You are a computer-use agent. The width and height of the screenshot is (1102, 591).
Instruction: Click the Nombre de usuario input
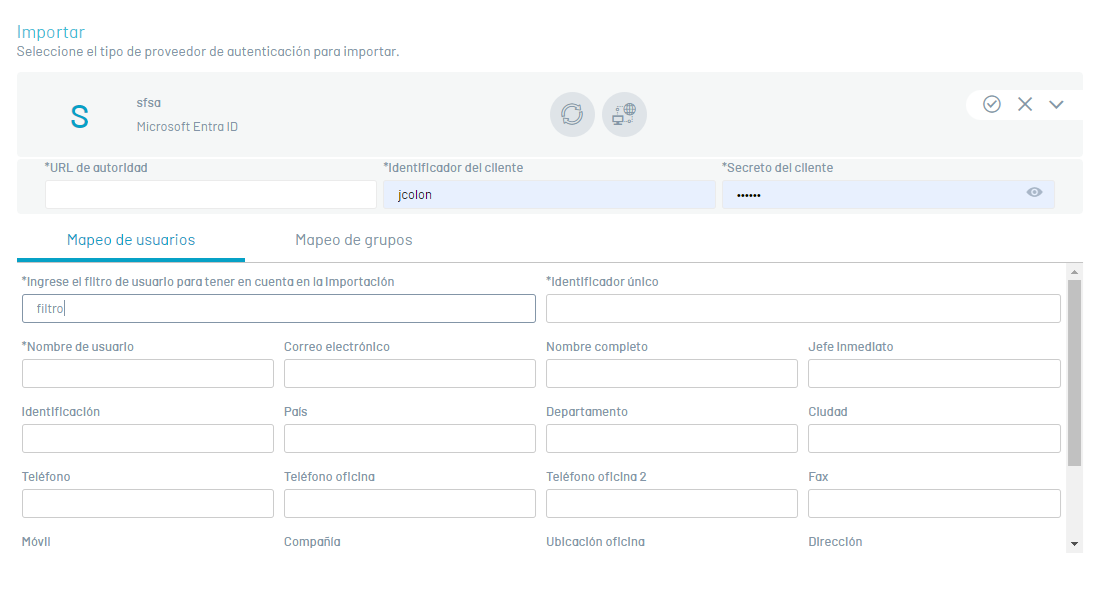tap(148, 374)
